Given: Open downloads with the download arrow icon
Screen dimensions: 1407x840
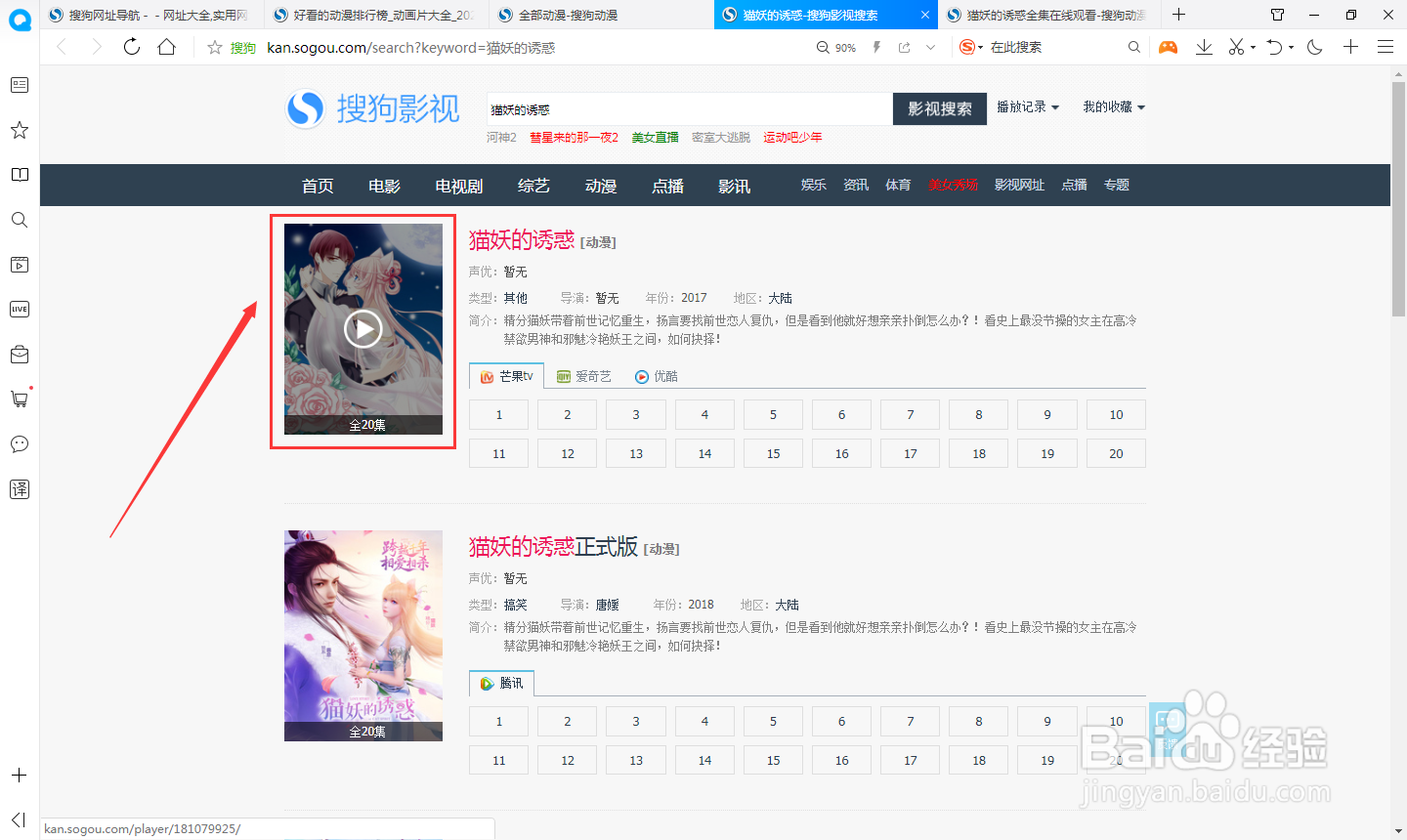Looking at the screenshot, I should (1204, 47).
